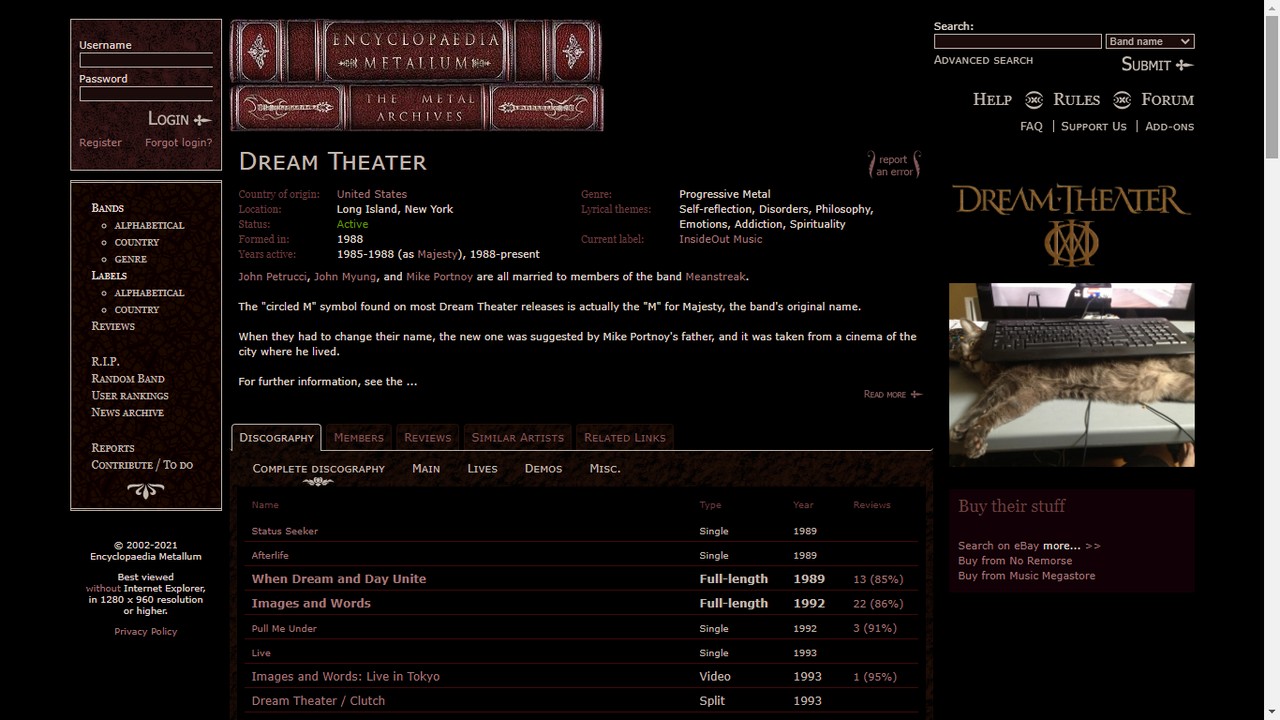Open the 22 (86%) reviews link

[878, 603]
